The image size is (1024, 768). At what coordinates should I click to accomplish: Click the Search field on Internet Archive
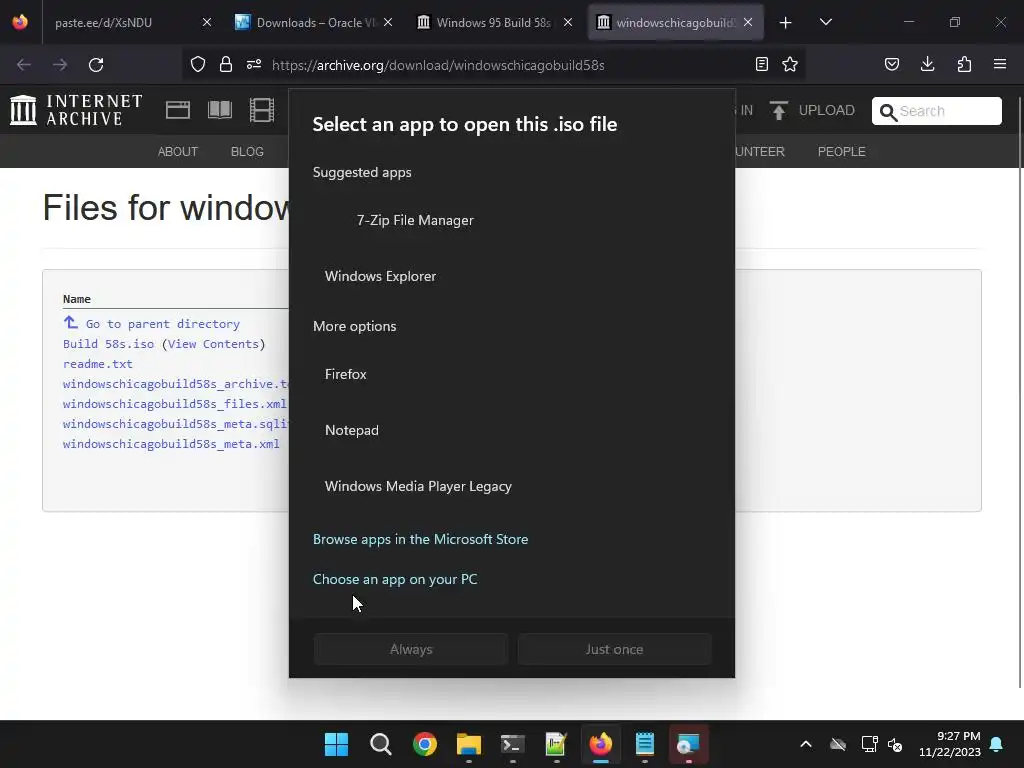tap(936, 111)
